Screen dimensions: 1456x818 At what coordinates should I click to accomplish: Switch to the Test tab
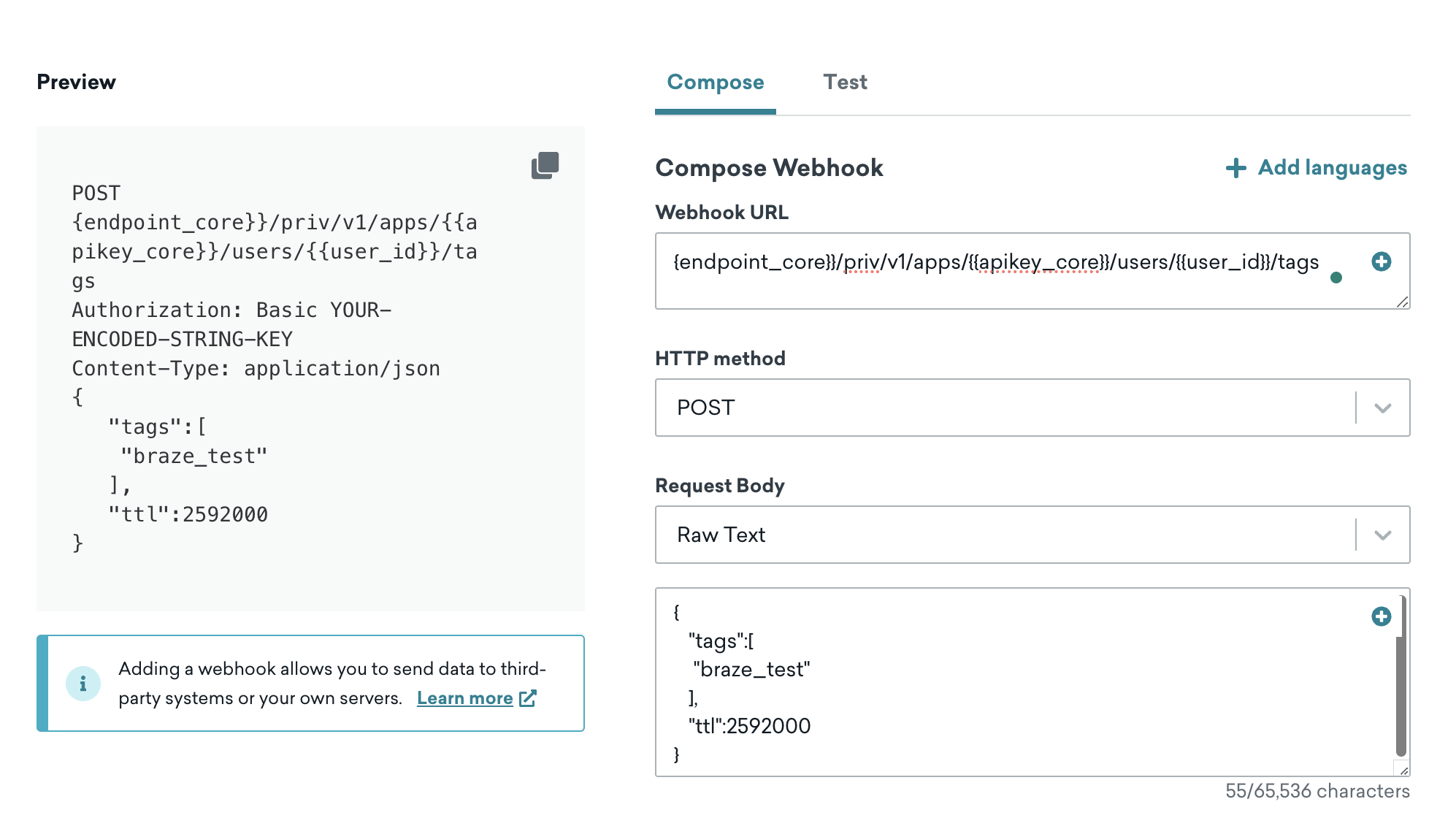point(845,83)
